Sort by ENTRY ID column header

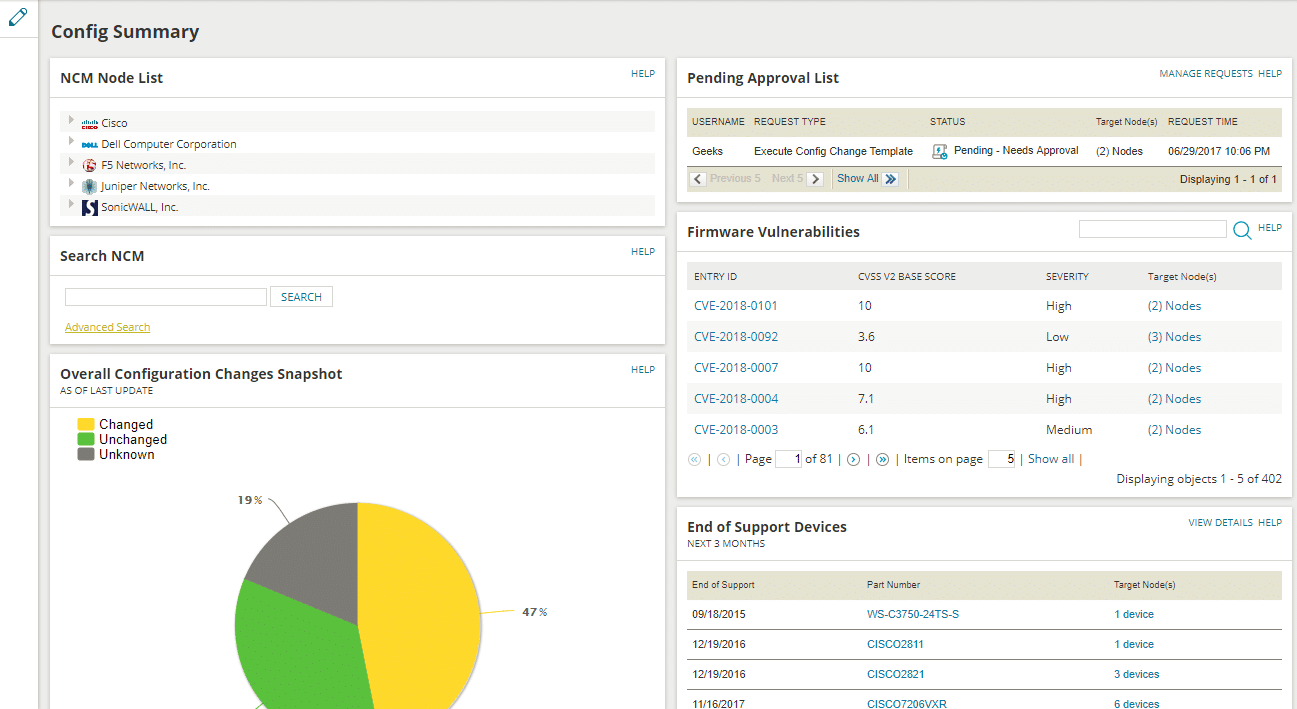pos(715,277)
